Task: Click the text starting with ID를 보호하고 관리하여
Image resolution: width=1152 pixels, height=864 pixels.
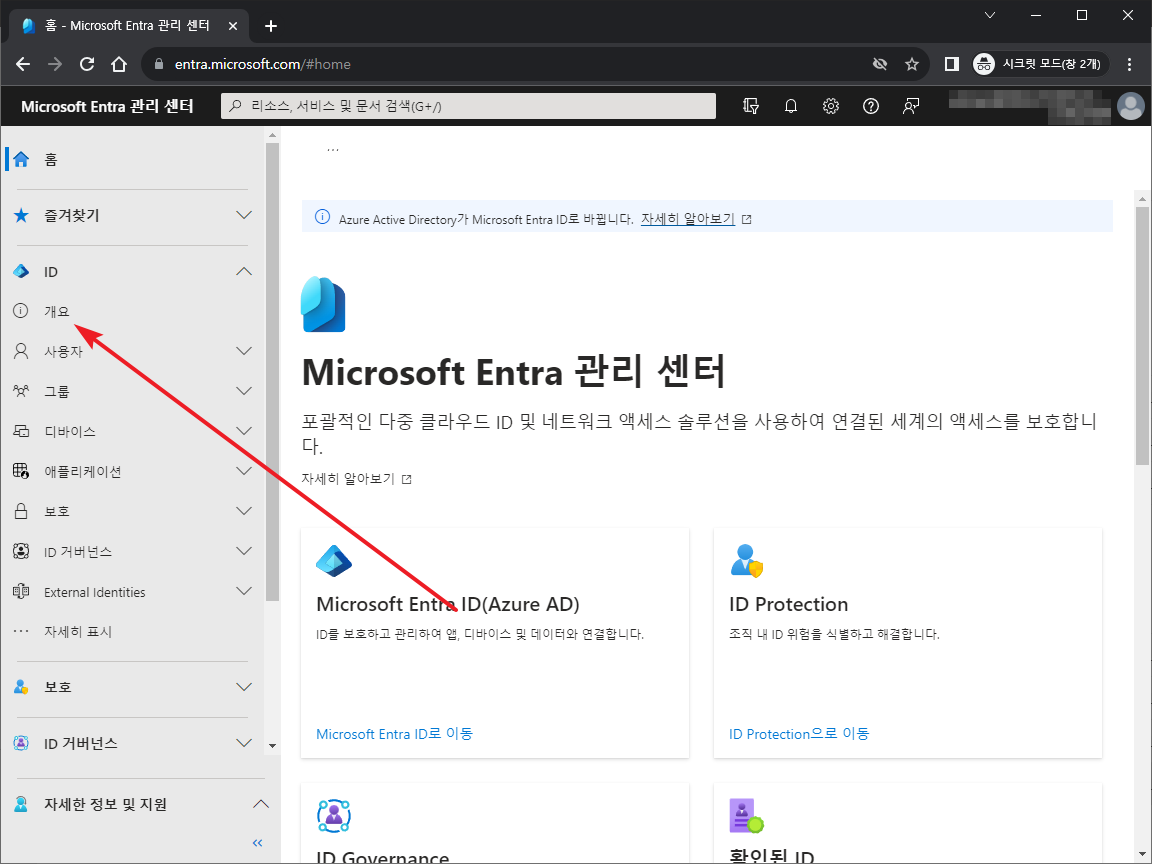Action: click(x=480, y=634)
